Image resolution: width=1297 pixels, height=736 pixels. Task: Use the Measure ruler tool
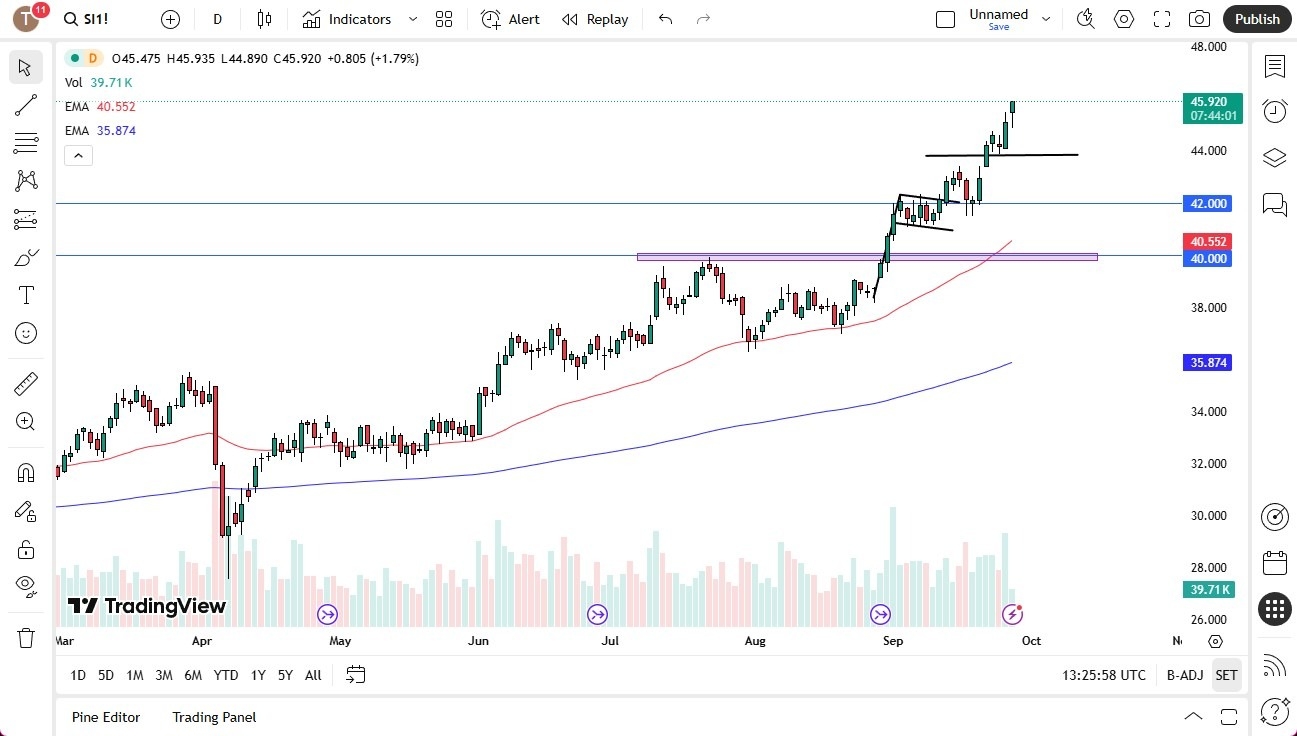pos(25,383)
